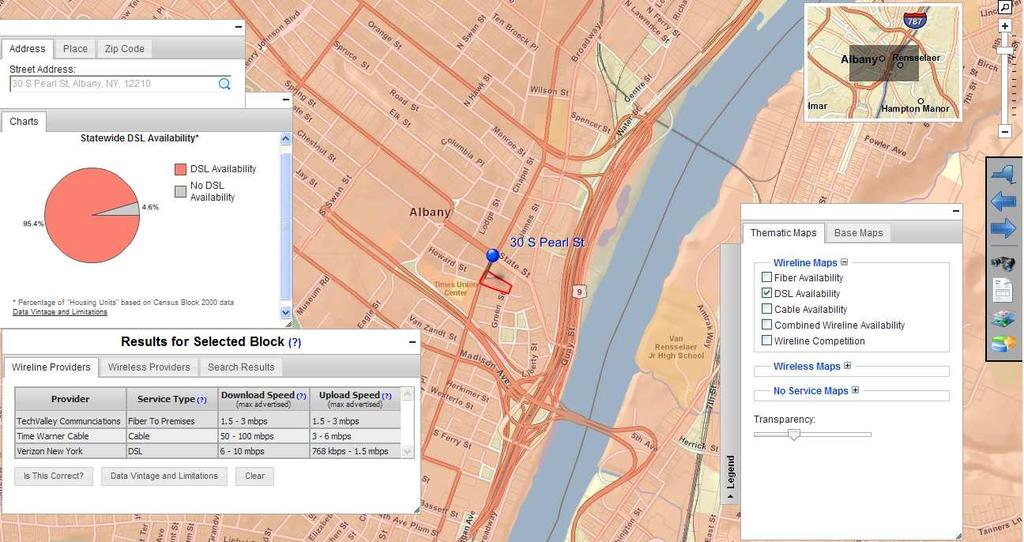Expand the No Service Maps section

coord(855,391)
